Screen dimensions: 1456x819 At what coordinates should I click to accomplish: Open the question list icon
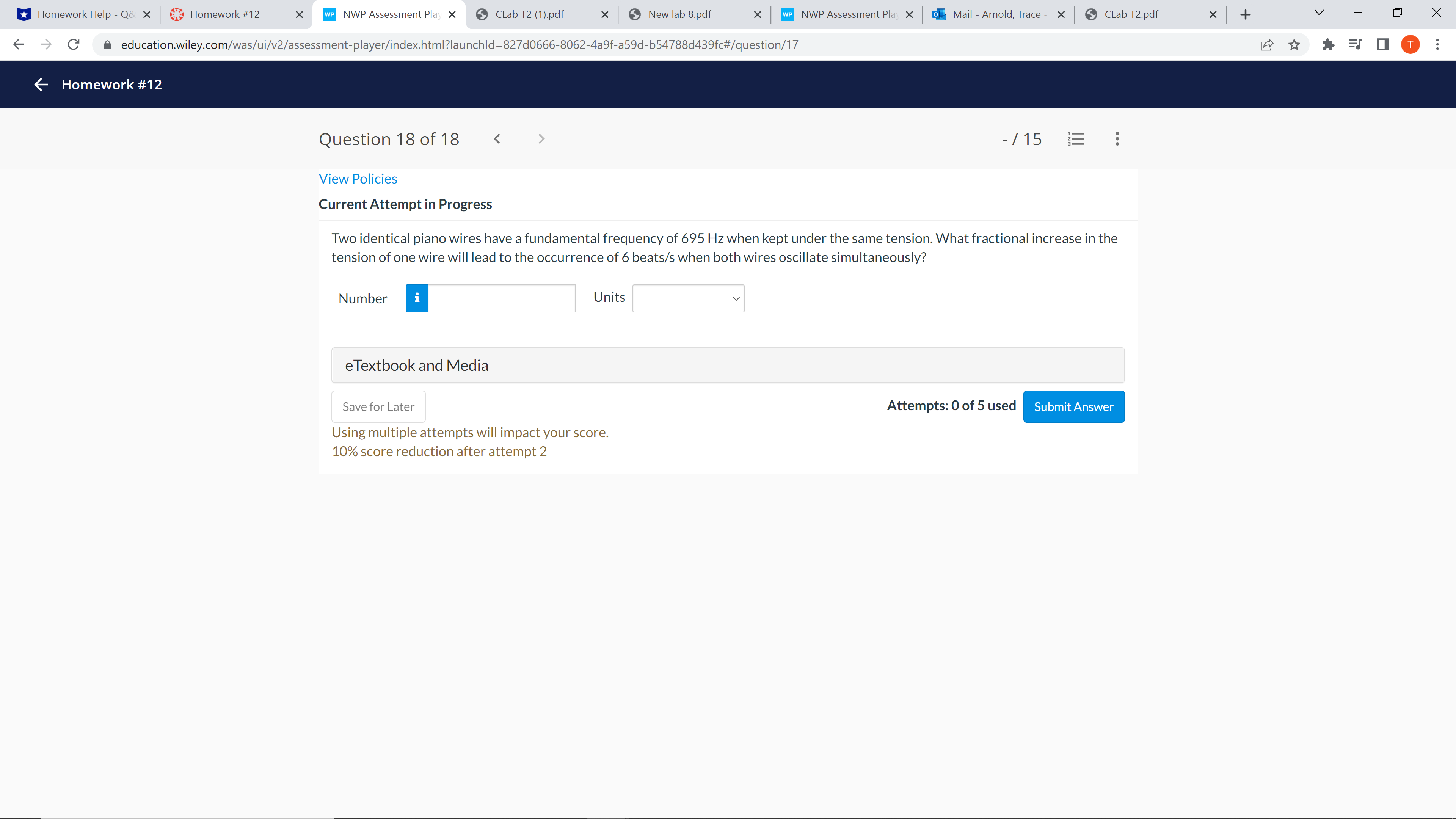click(x=1076, y=139)
